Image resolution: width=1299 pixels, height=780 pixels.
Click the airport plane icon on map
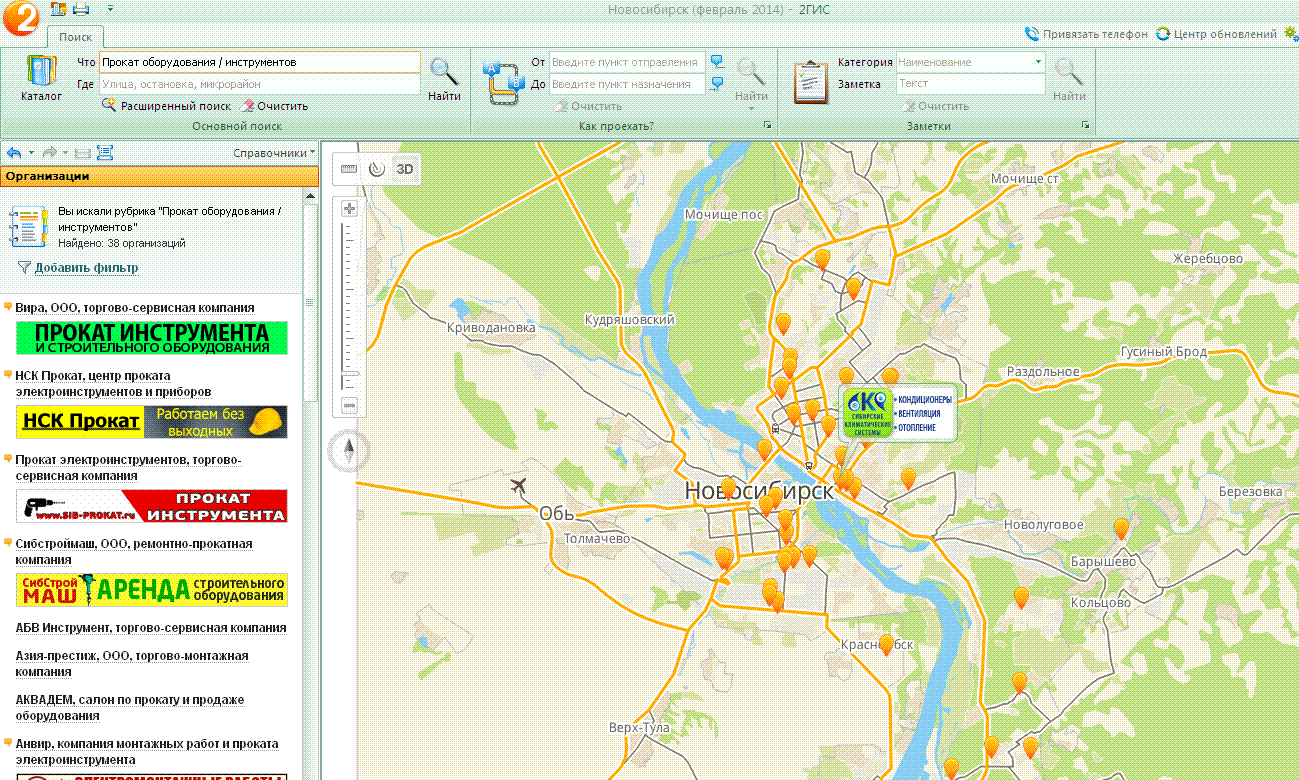[518, 487]
